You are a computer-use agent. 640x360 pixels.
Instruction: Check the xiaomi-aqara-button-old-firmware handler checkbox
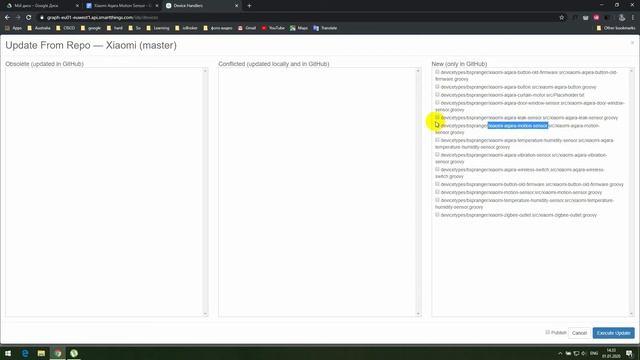pos(437,72)
